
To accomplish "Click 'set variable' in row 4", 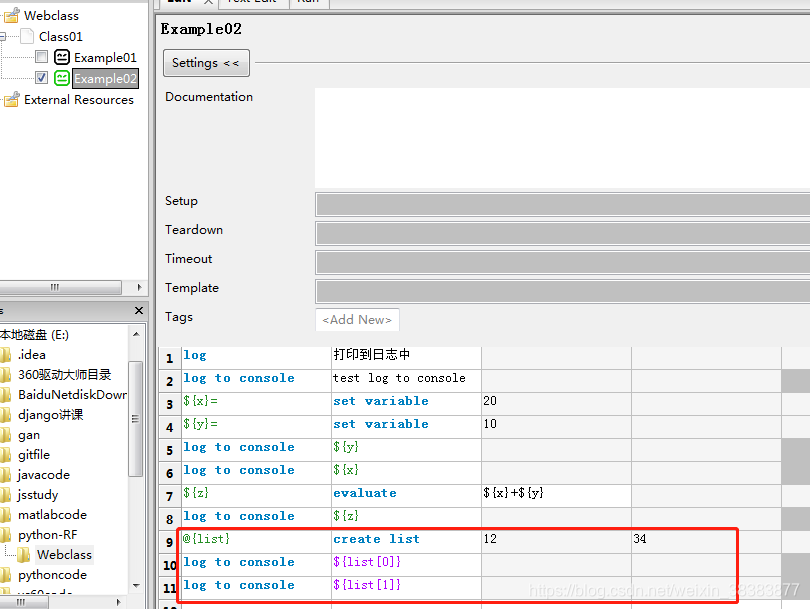I will (x=406, y=427).
